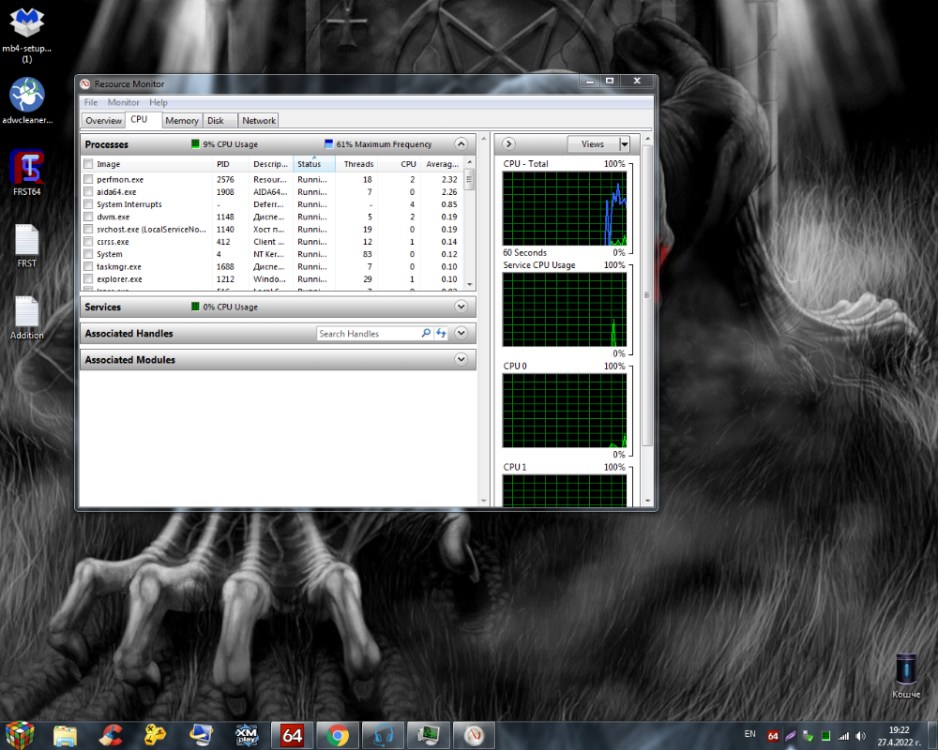
Task: Switch to Task Manager in the taskbar
Action: [428, 736]
